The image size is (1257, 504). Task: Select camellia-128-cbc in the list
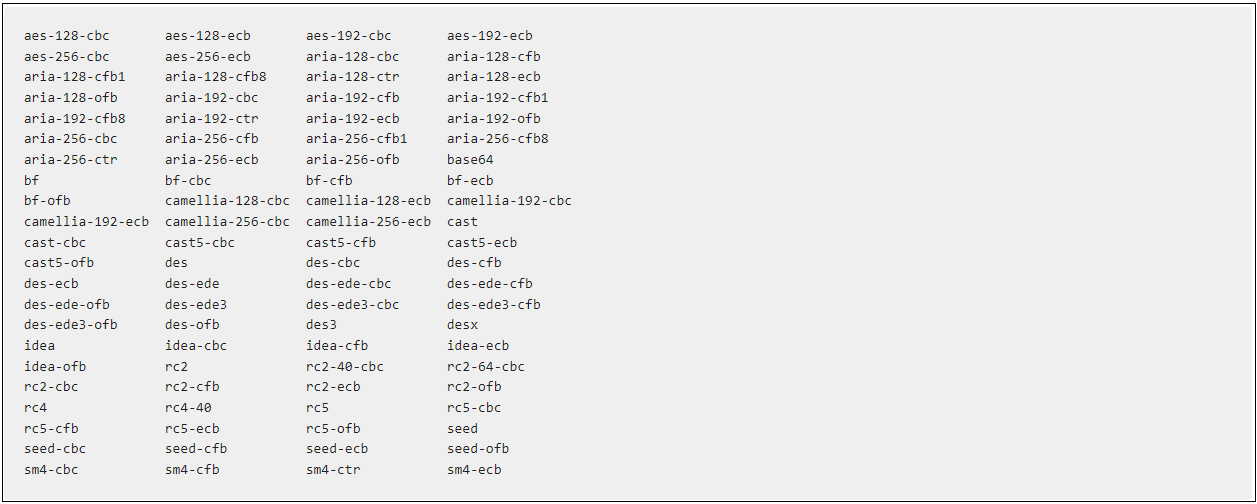(227, 201)
